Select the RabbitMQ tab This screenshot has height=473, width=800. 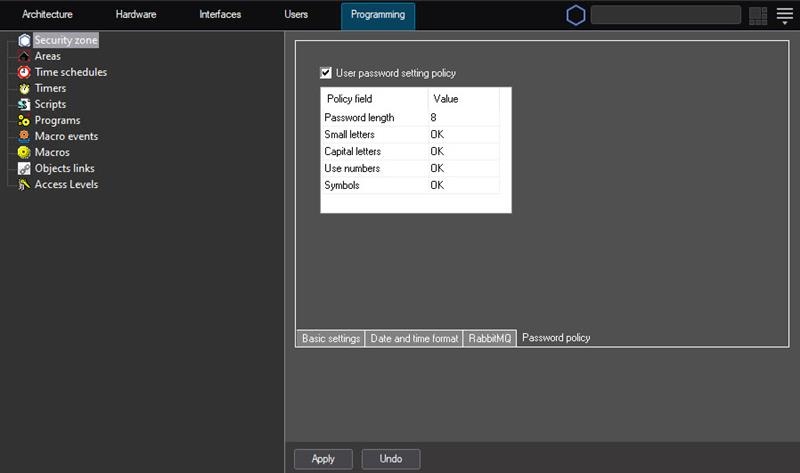(490, 338)
